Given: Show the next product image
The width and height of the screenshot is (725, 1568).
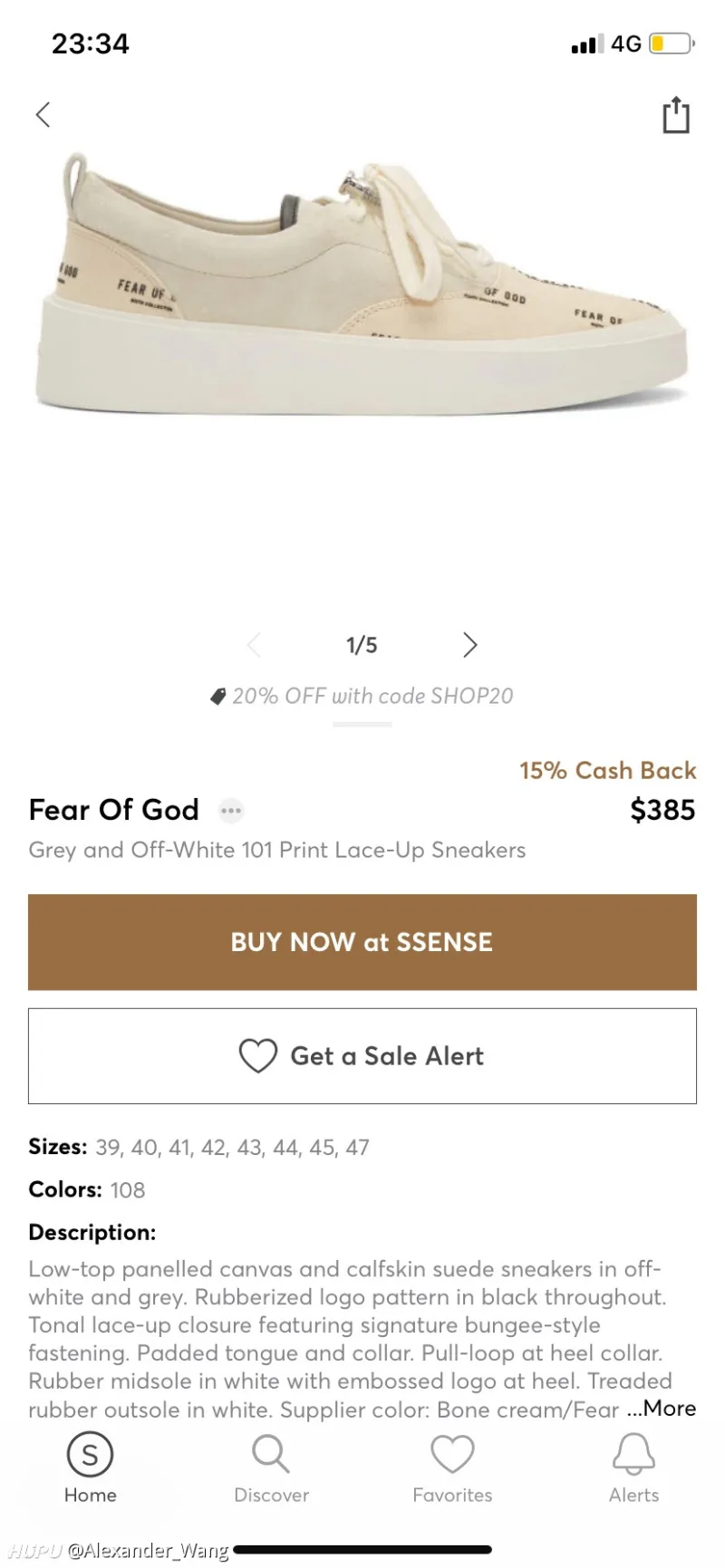Looking at the screenshot, I should 469,645.
